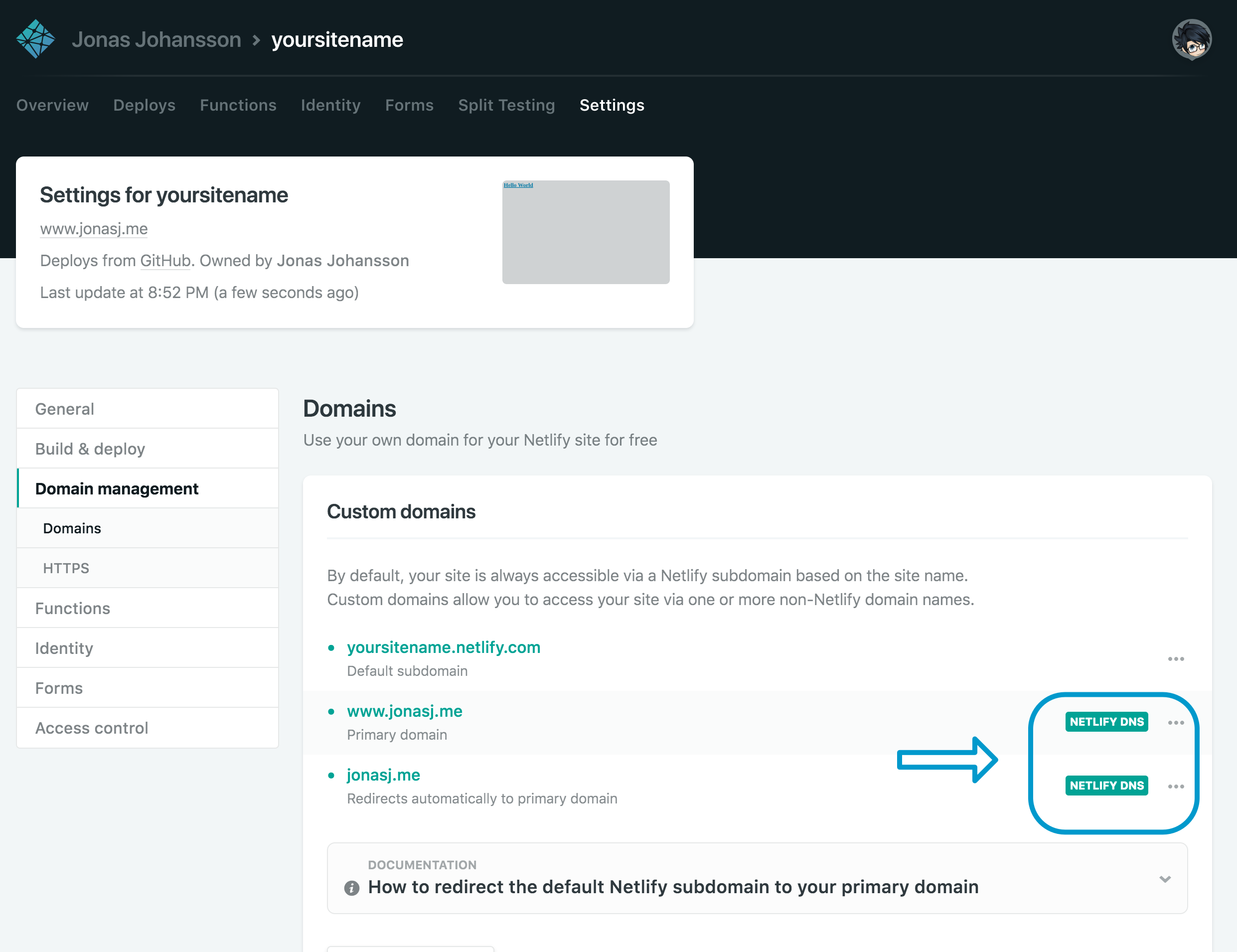This screenshot has width=1237, height=952.
Task: Click the Netlify logo icon
Action: click(x=36, y=39)
